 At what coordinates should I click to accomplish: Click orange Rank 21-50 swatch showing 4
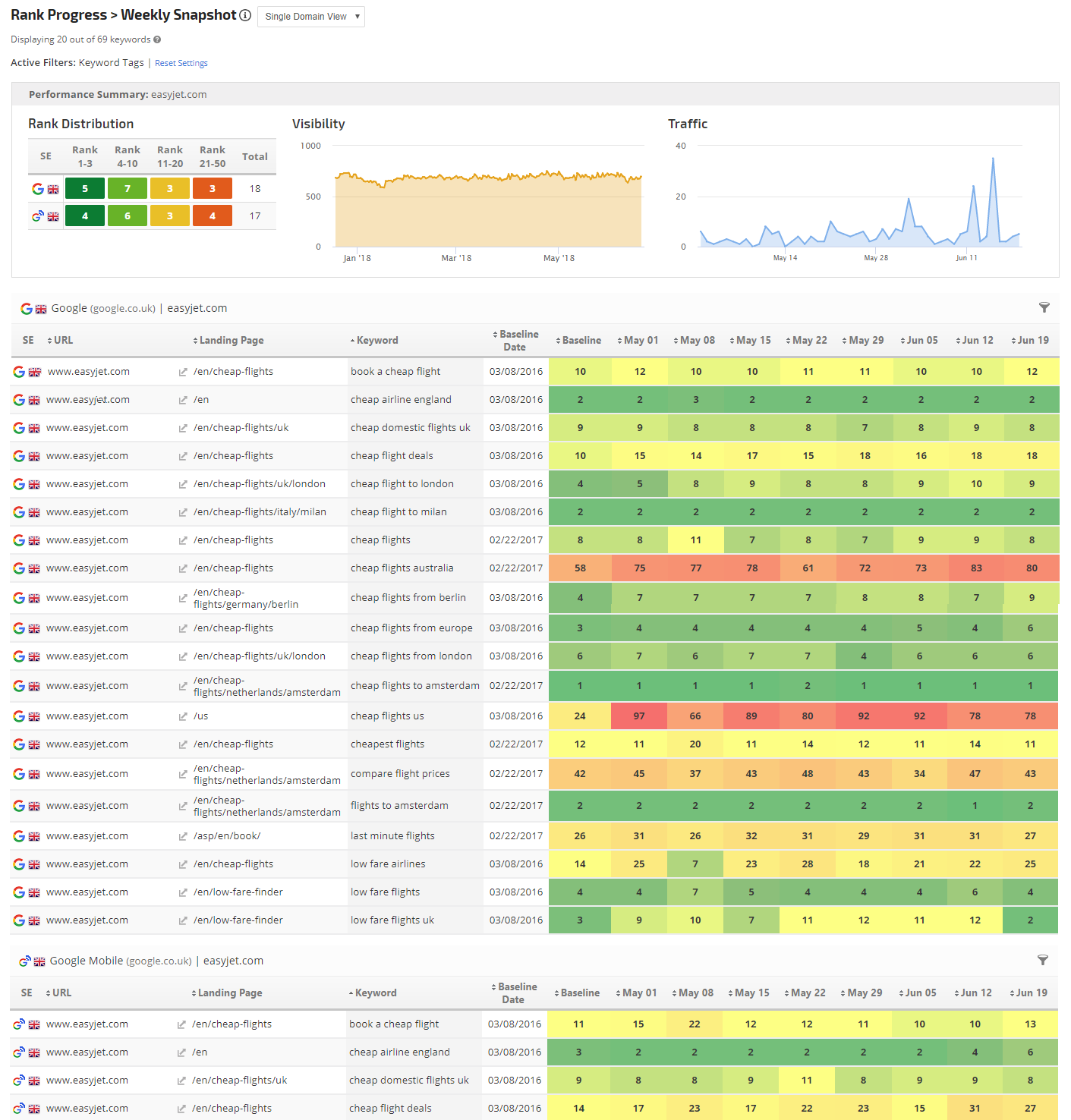click(x=213, y=216)
